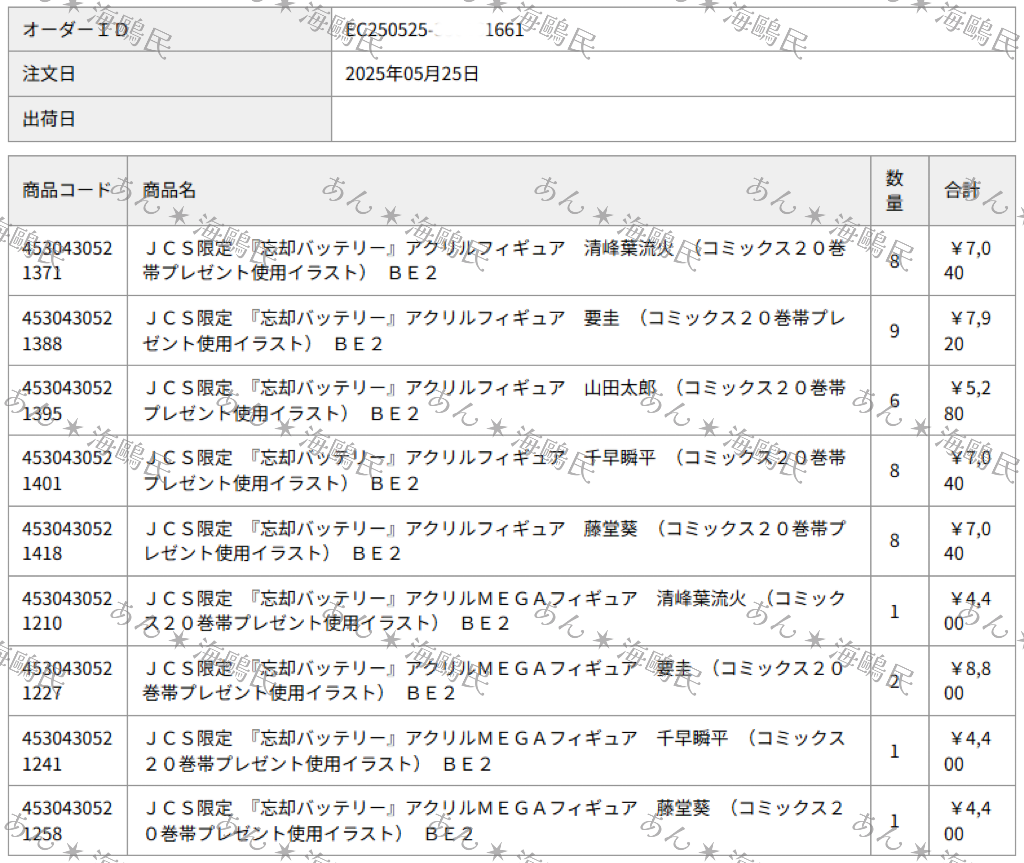Click the 注文日 label cell

[170, 74]
